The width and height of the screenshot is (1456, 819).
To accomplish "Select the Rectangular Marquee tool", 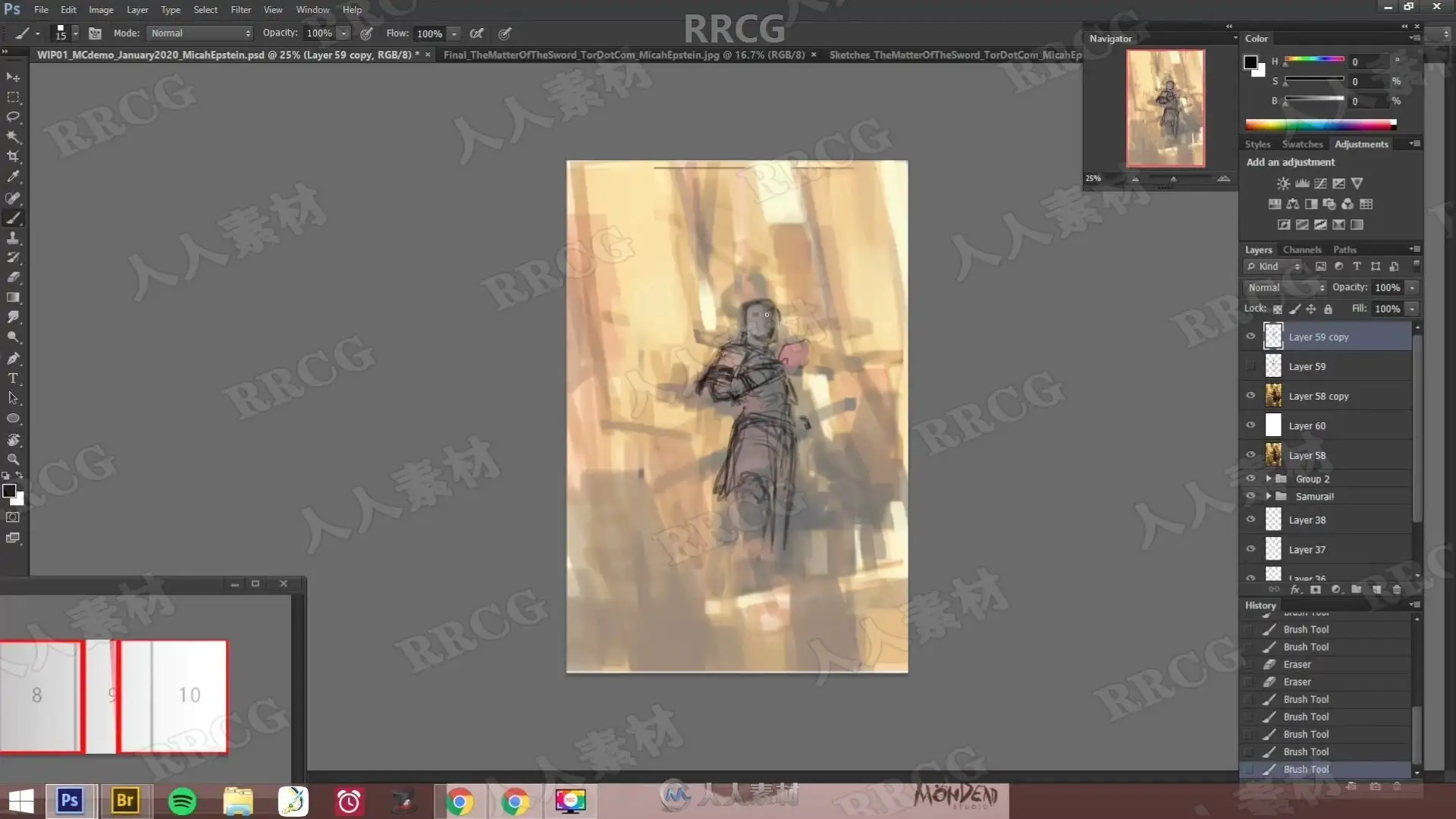I will point(13,97).
